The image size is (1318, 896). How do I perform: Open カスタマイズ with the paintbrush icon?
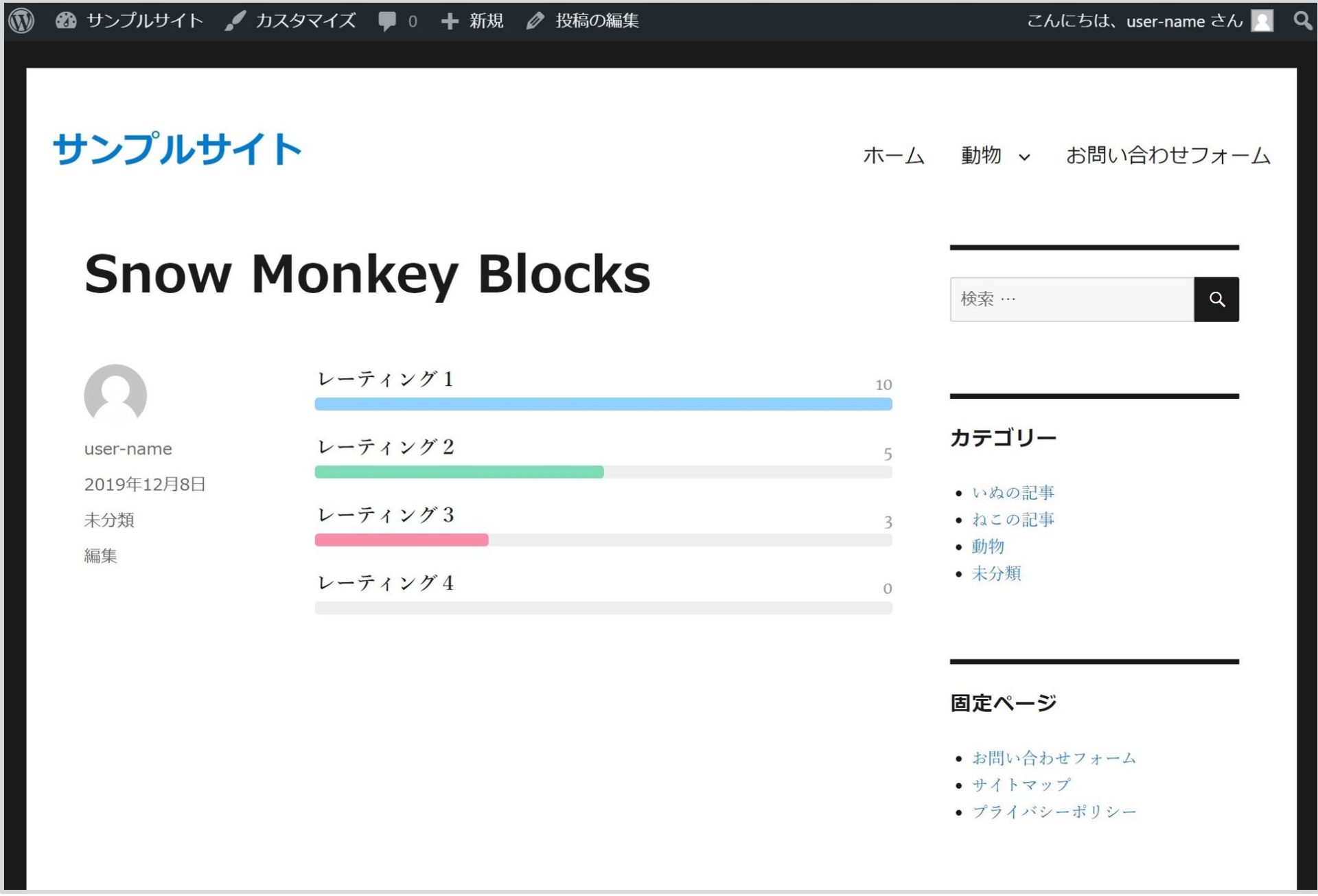tap(233, 21)
